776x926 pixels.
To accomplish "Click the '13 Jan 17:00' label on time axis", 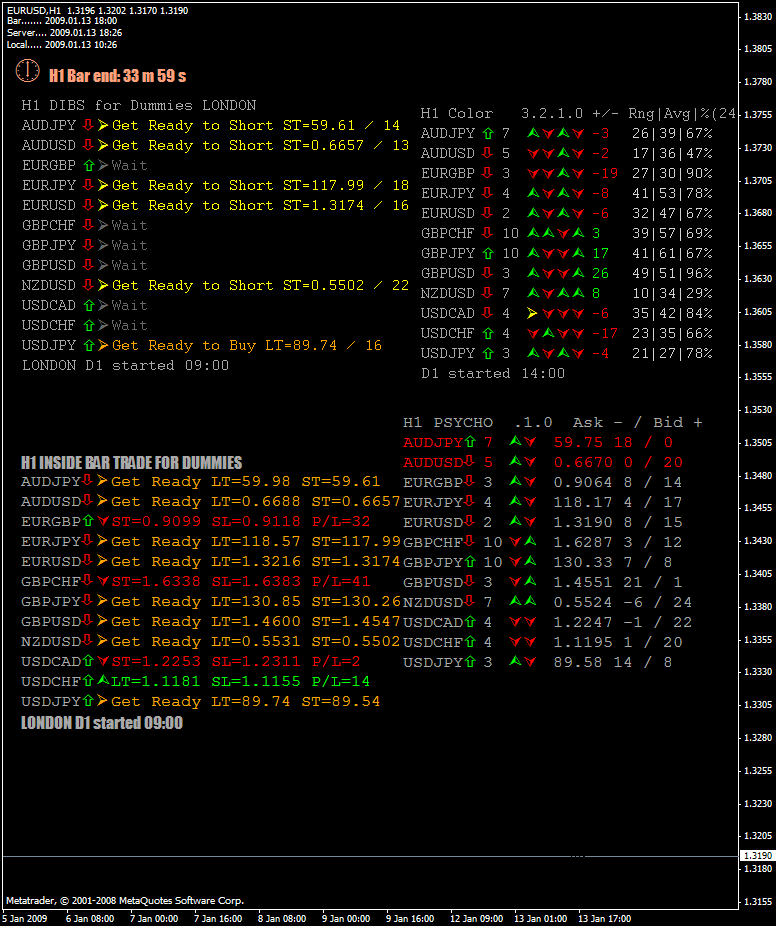I will pos(604,918).
